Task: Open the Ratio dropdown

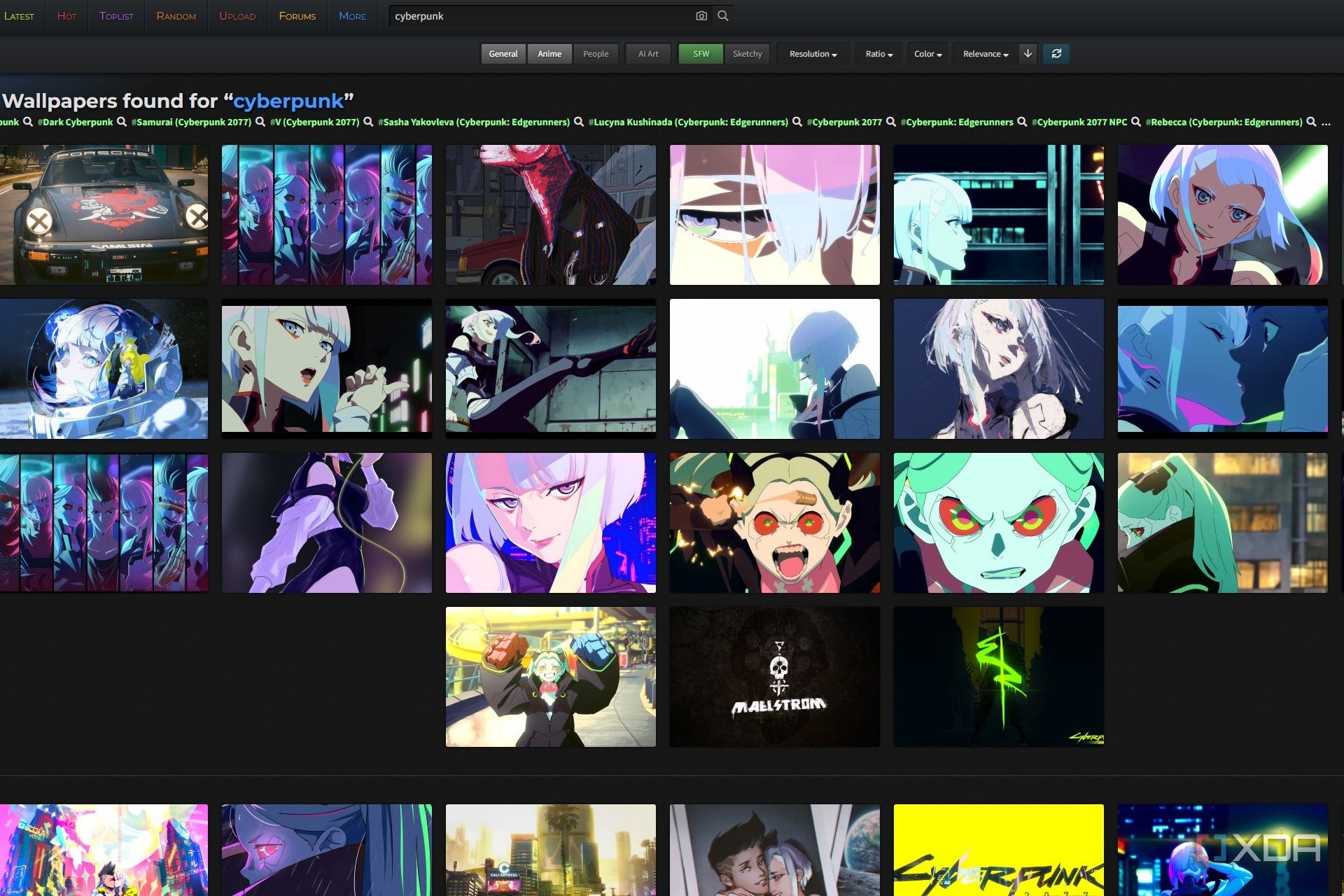Action: pos(879,54)
